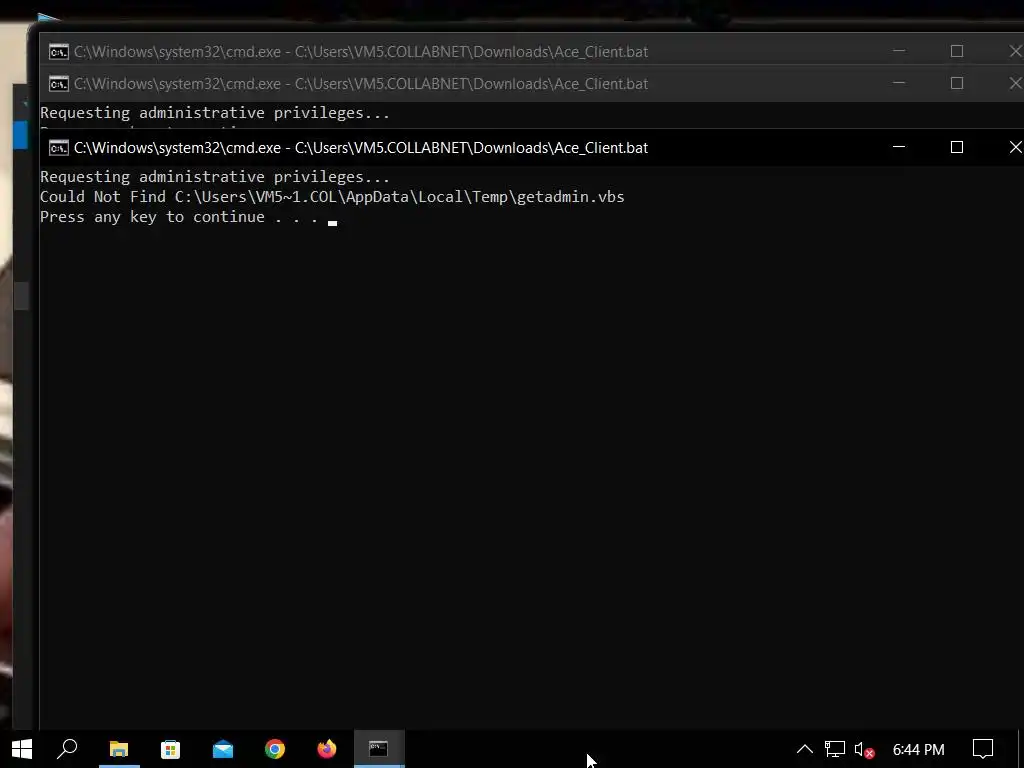Open Mail app from taskbar
Screen dimensions: 1024x768
point(223,749)
